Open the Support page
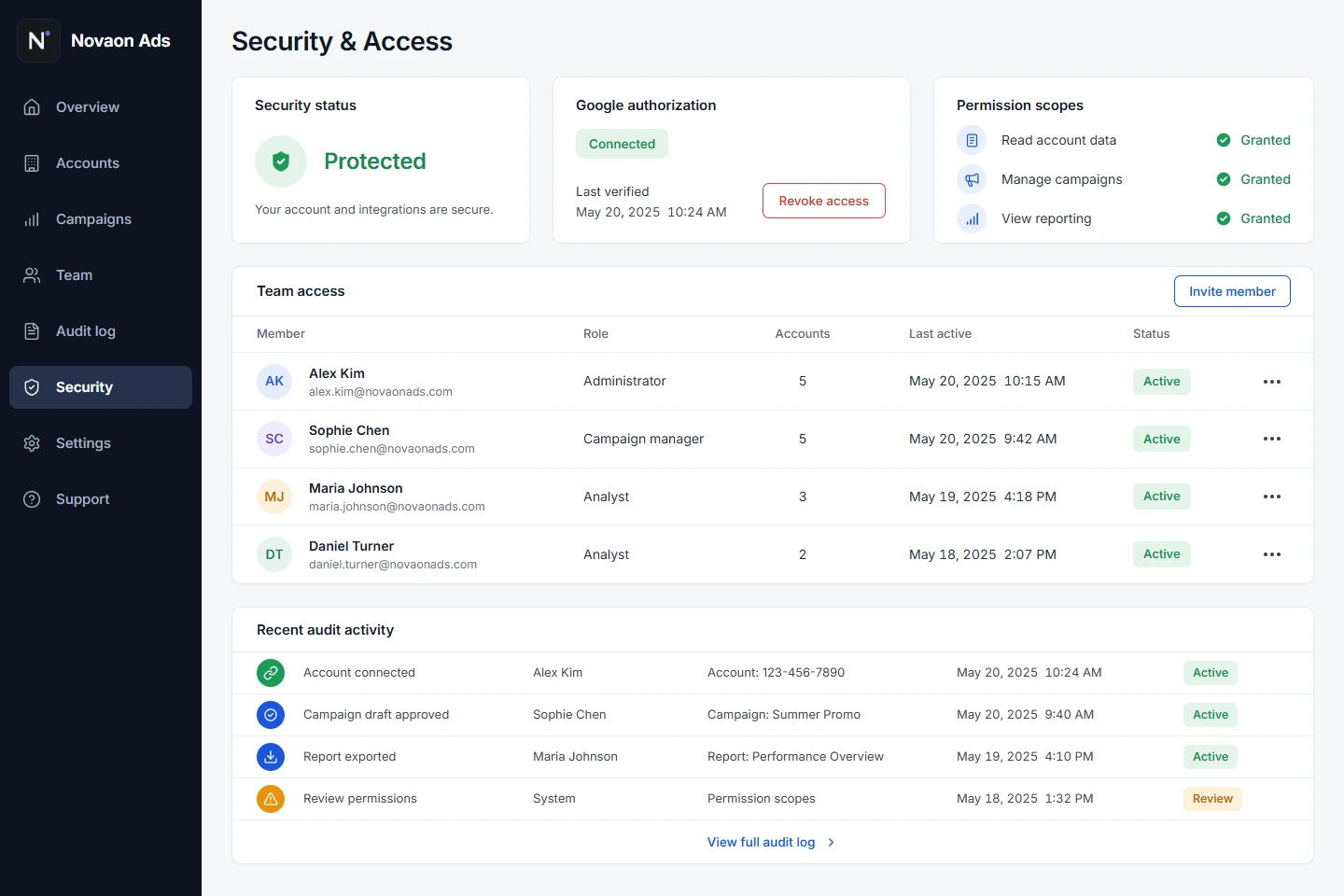This screenshot has width=1344, height=896. [101, 499]
